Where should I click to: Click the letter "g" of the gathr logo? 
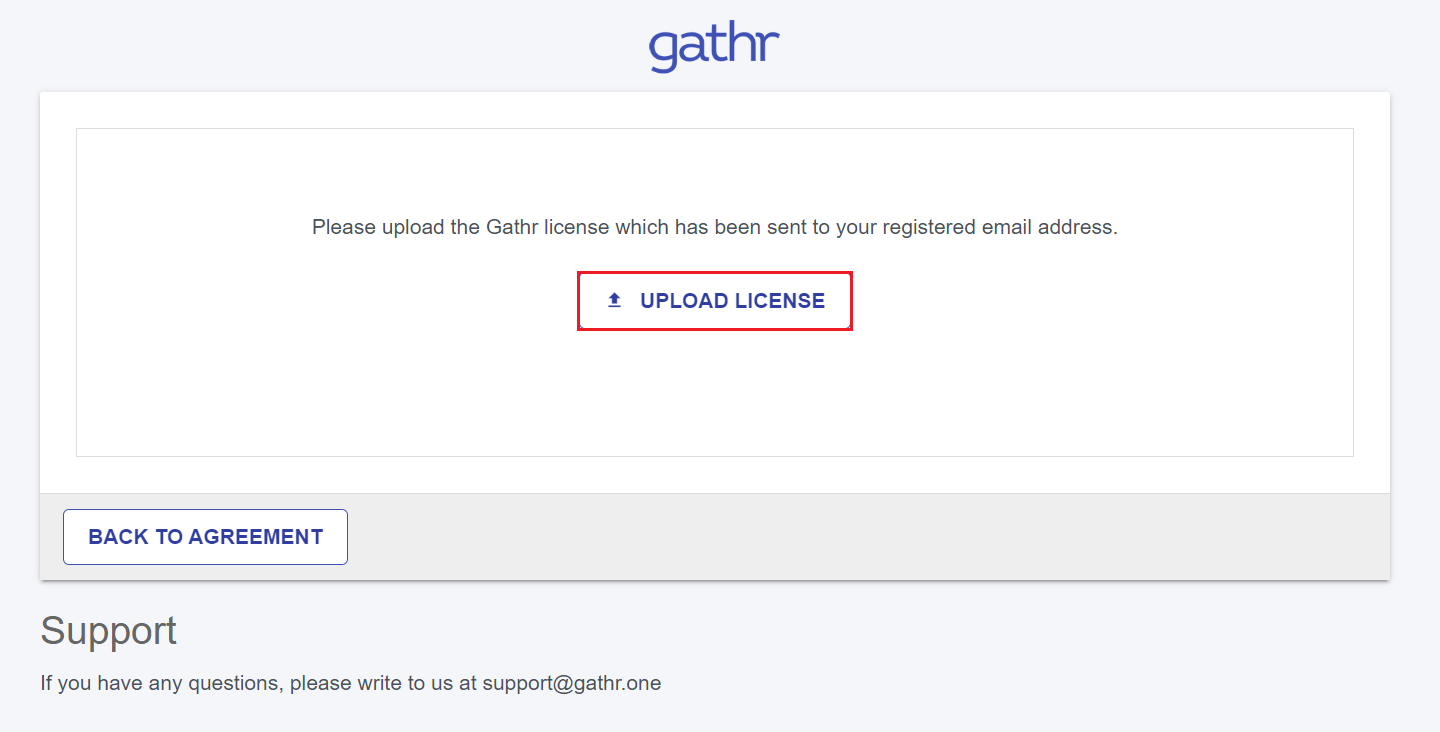[x=664, y=50]
